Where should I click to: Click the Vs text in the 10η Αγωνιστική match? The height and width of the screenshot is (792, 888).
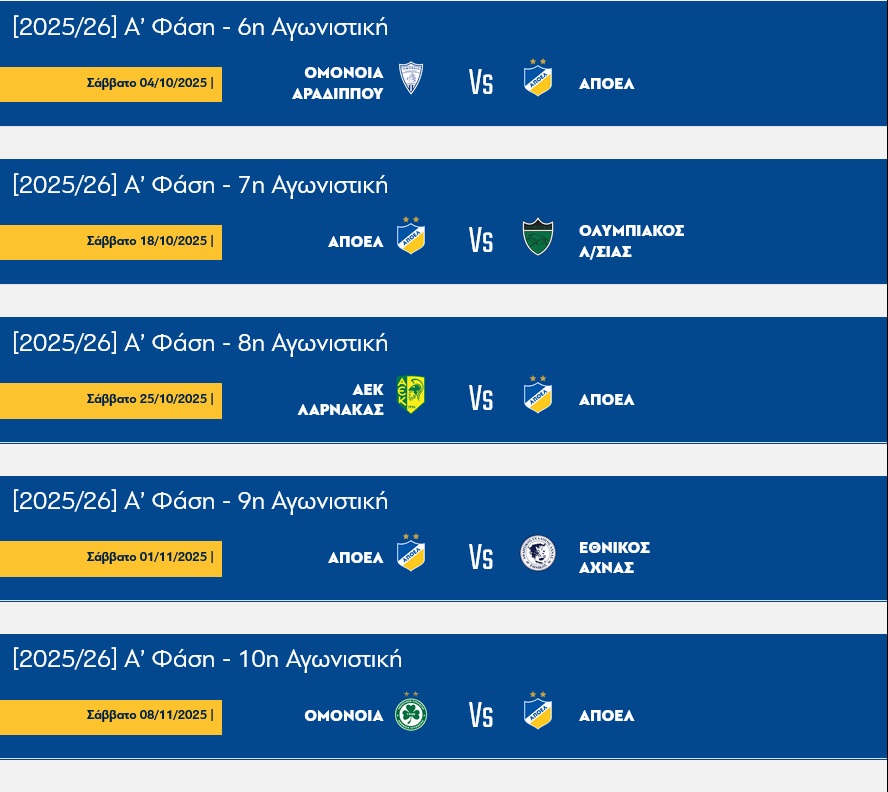point(481,715)
